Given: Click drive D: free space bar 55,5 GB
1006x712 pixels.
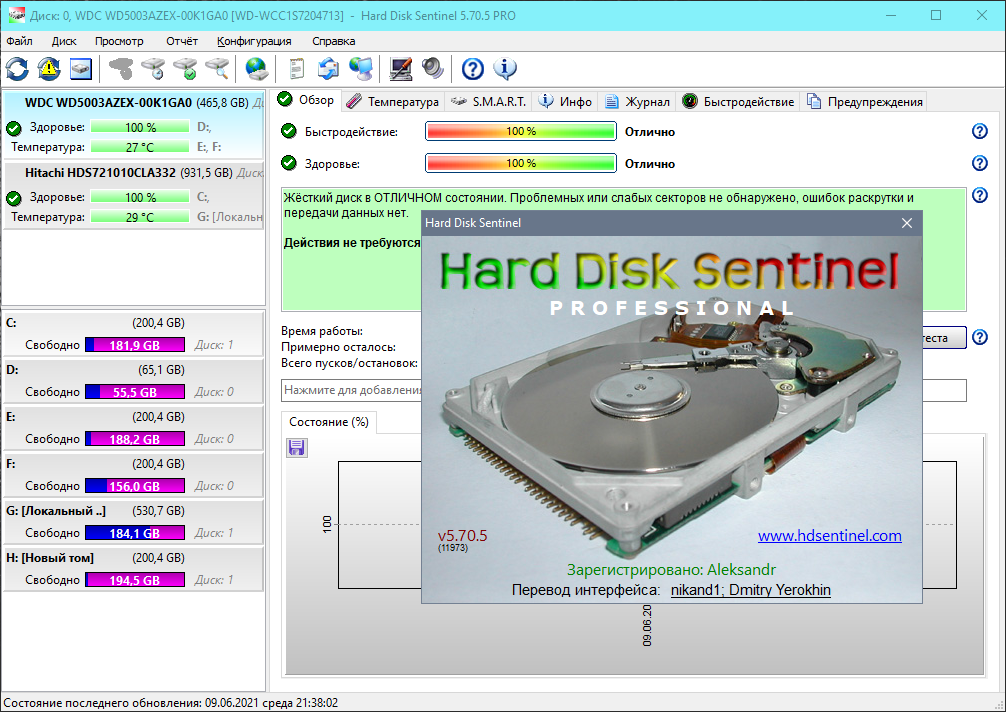Looking at the screenshot, I should tap(135, 392).
